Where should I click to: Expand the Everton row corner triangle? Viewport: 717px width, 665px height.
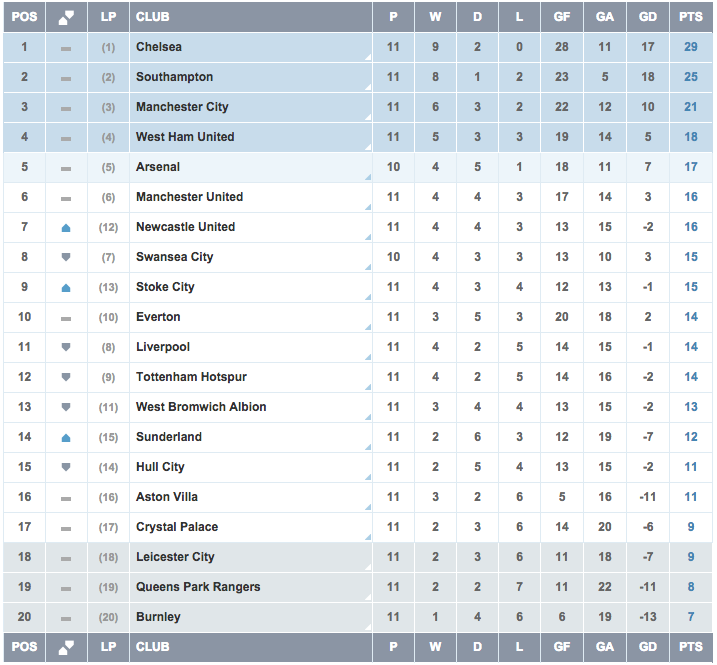[369, 327]
